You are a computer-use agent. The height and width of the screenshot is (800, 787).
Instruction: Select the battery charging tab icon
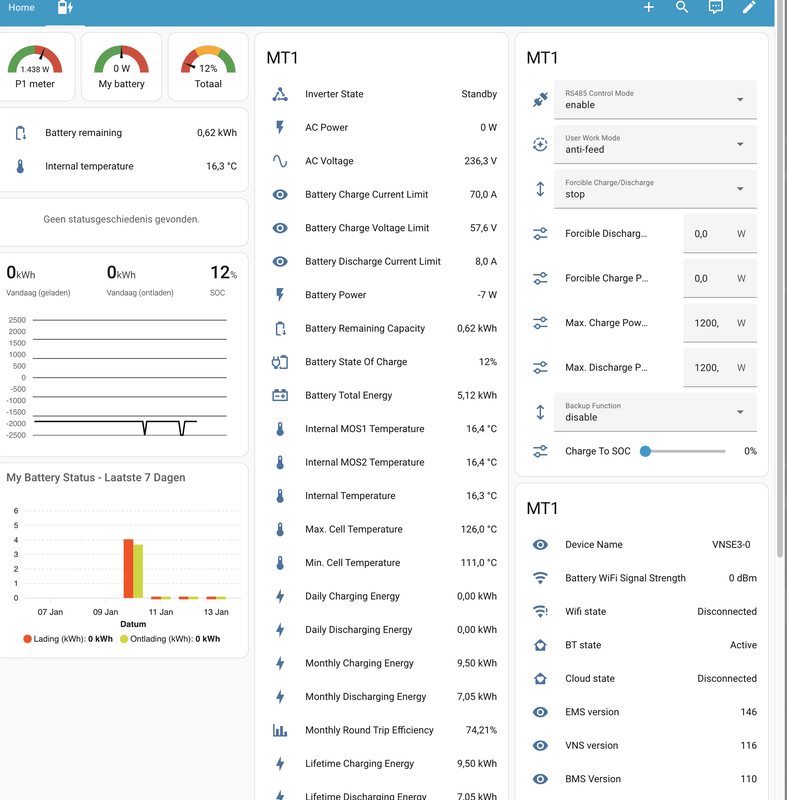[x=65, y=8]
